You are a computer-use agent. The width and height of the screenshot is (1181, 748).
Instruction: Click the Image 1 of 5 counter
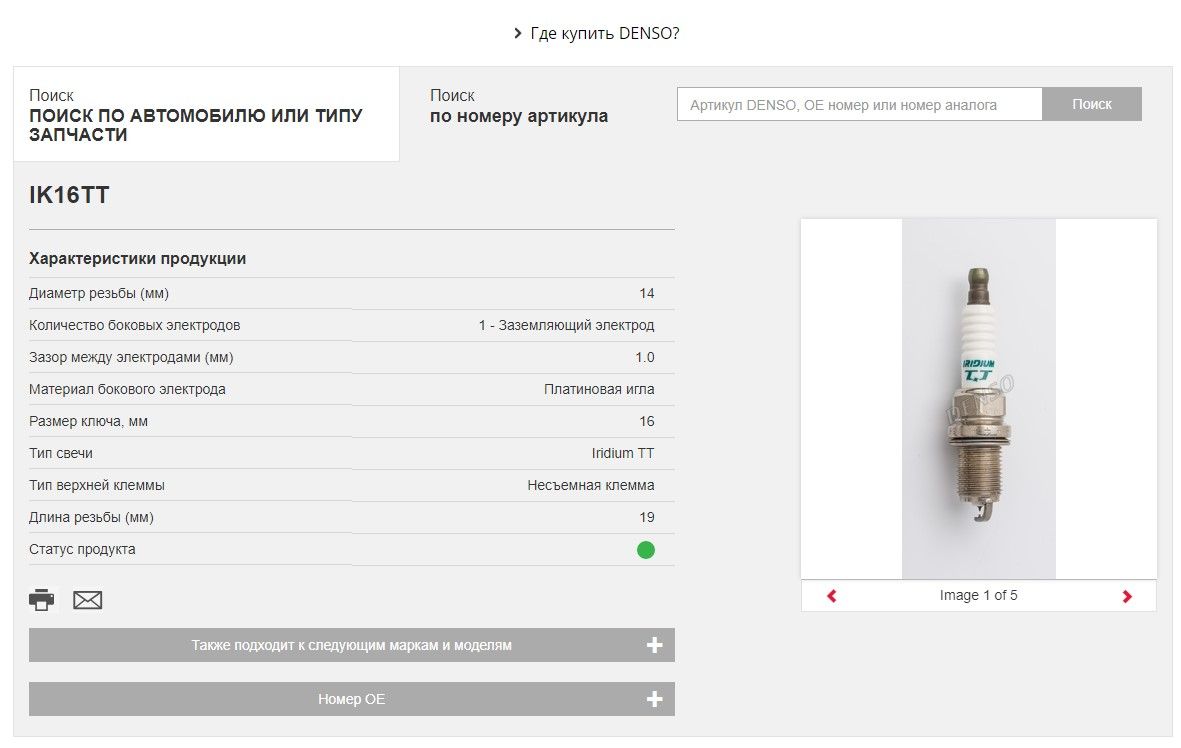coord(978,596)
